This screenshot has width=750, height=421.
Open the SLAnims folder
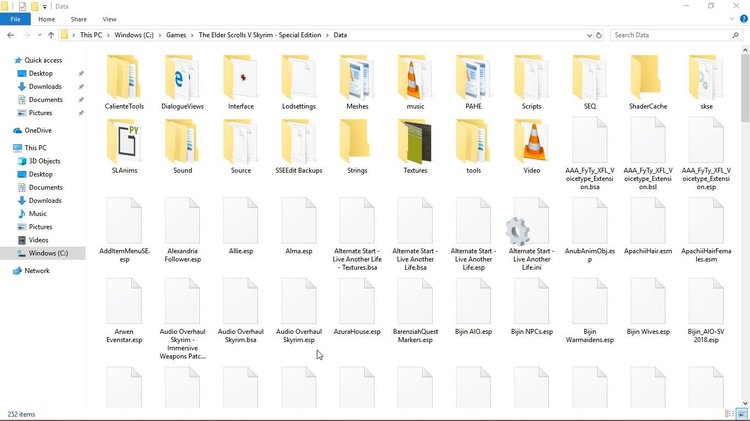[x=124, y=146]
